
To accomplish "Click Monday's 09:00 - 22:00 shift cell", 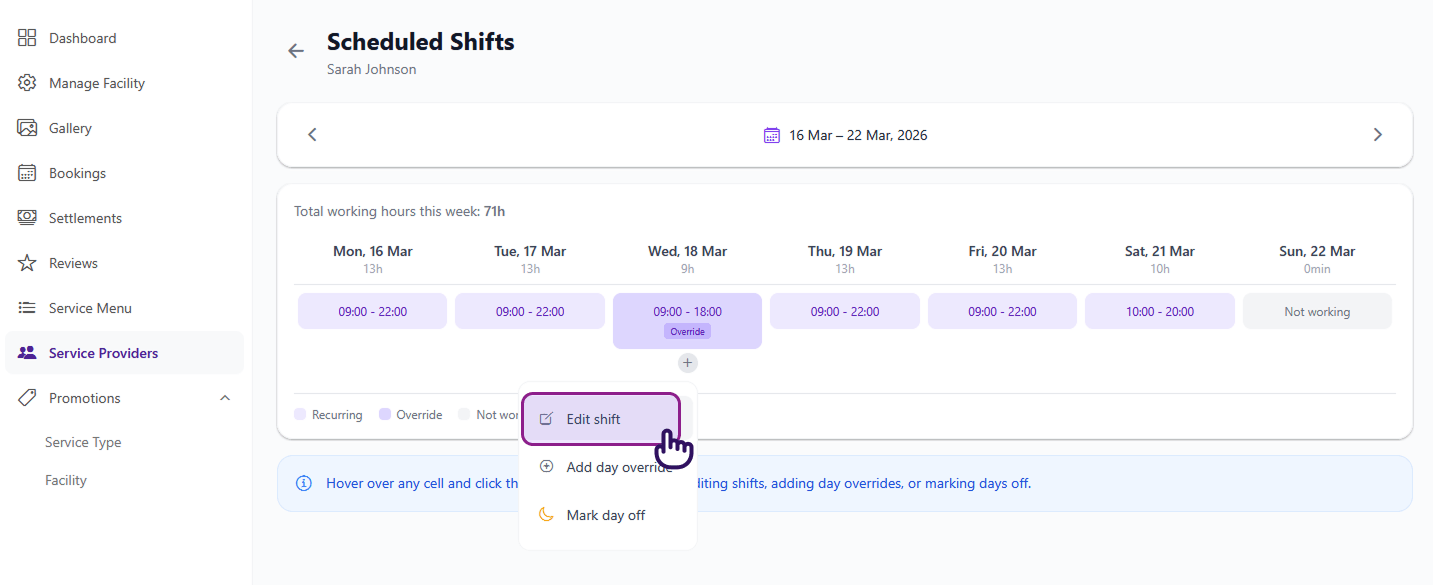I will 372,311.
